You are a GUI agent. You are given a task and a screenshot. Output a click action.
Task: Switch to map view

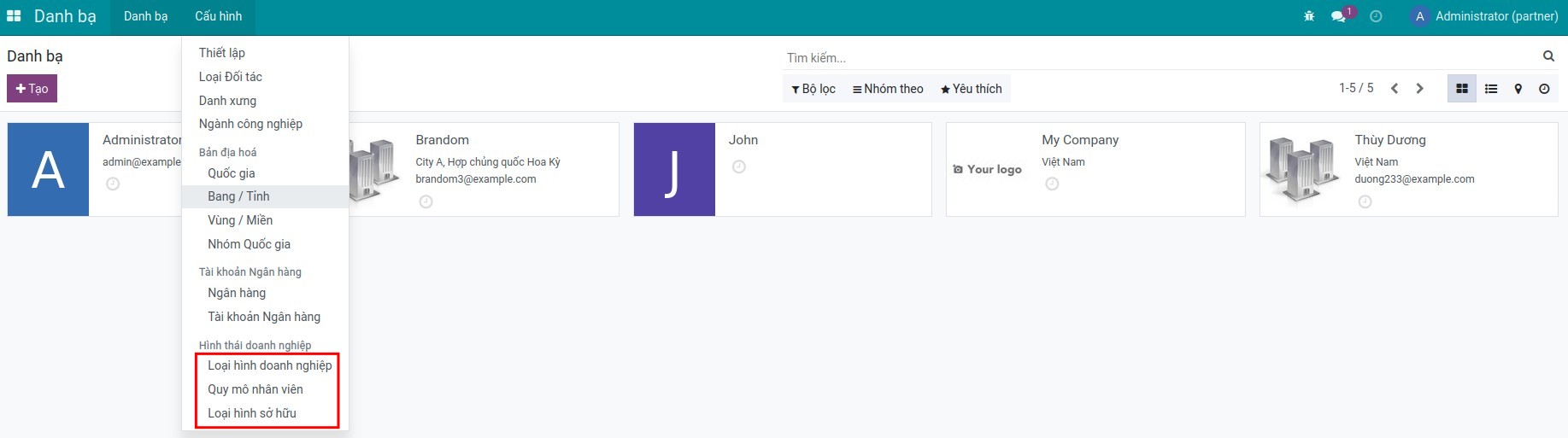tap(1518, 89)
